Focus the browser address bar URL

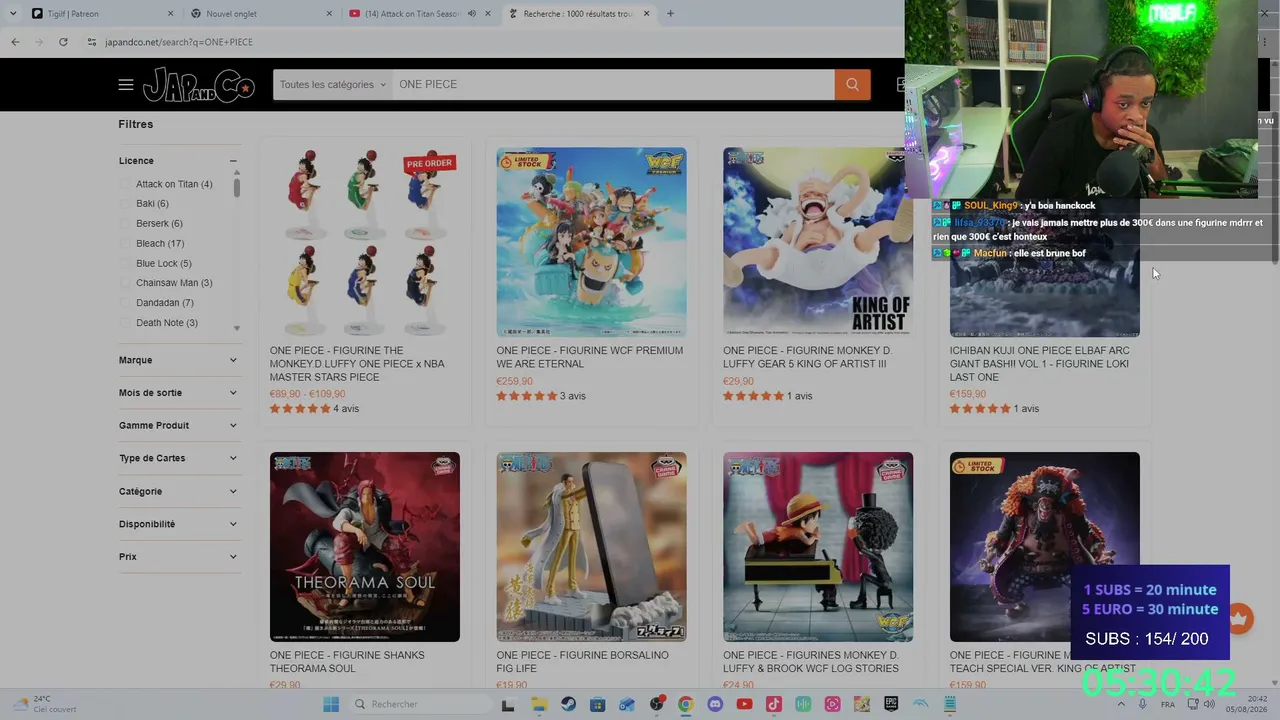tap(179, 42)
